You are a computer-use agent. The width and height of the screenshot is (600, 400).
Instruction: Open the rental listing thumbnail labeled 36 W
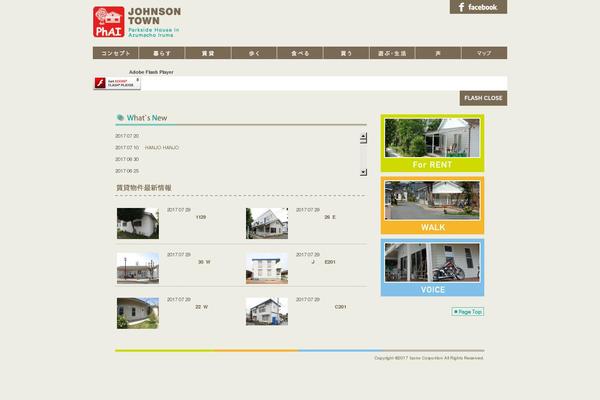pos(138,268)
